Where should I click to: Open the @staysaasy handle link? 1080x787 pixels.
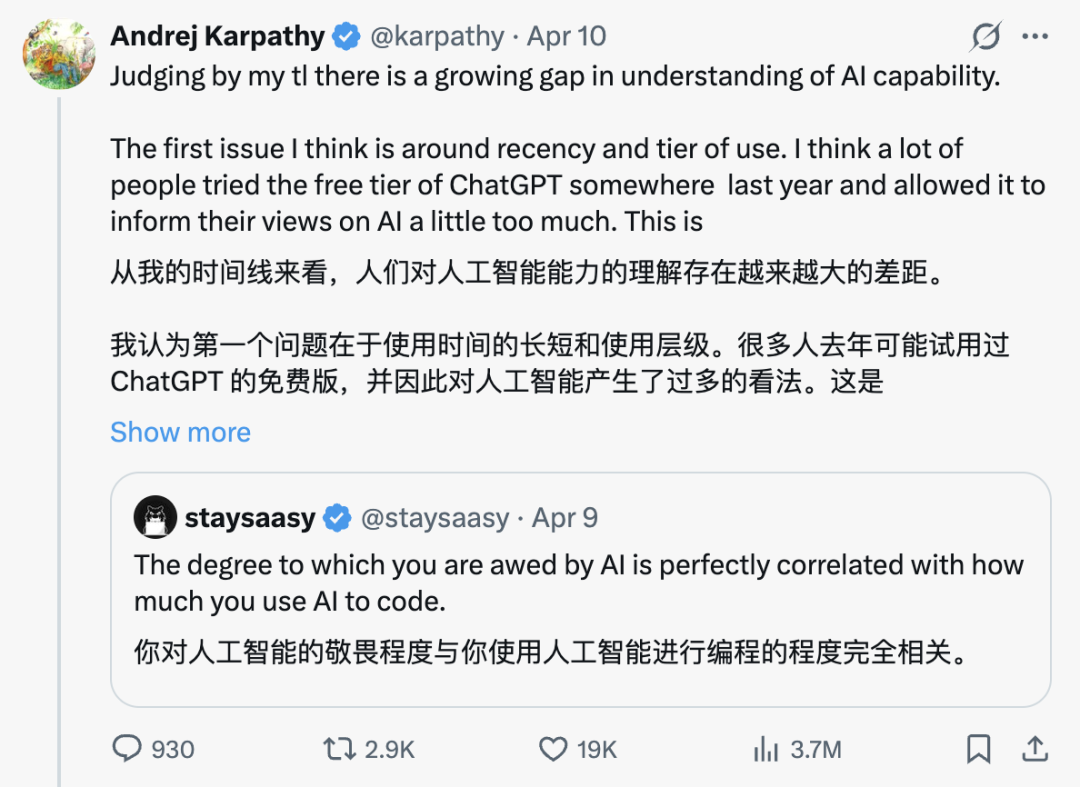[435, 518]
